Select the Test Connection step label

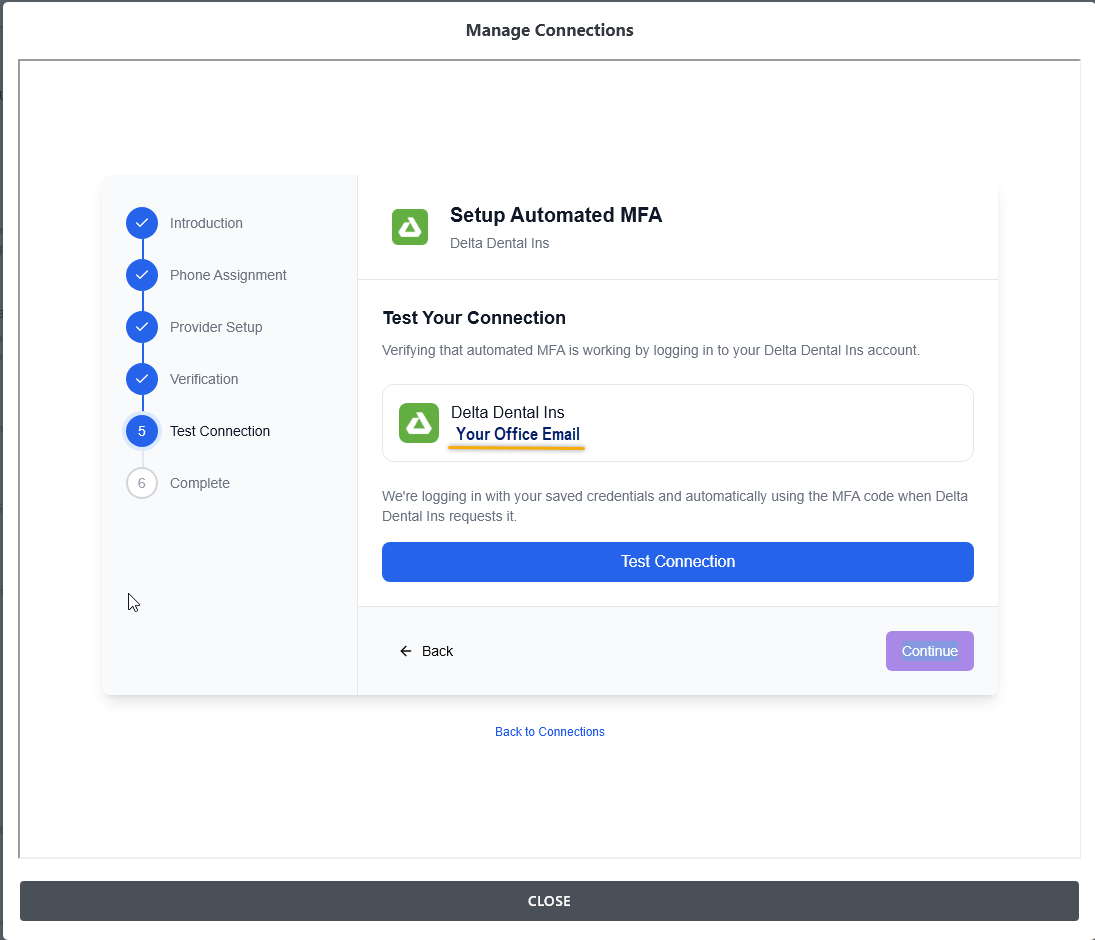(x=220, y=431)
